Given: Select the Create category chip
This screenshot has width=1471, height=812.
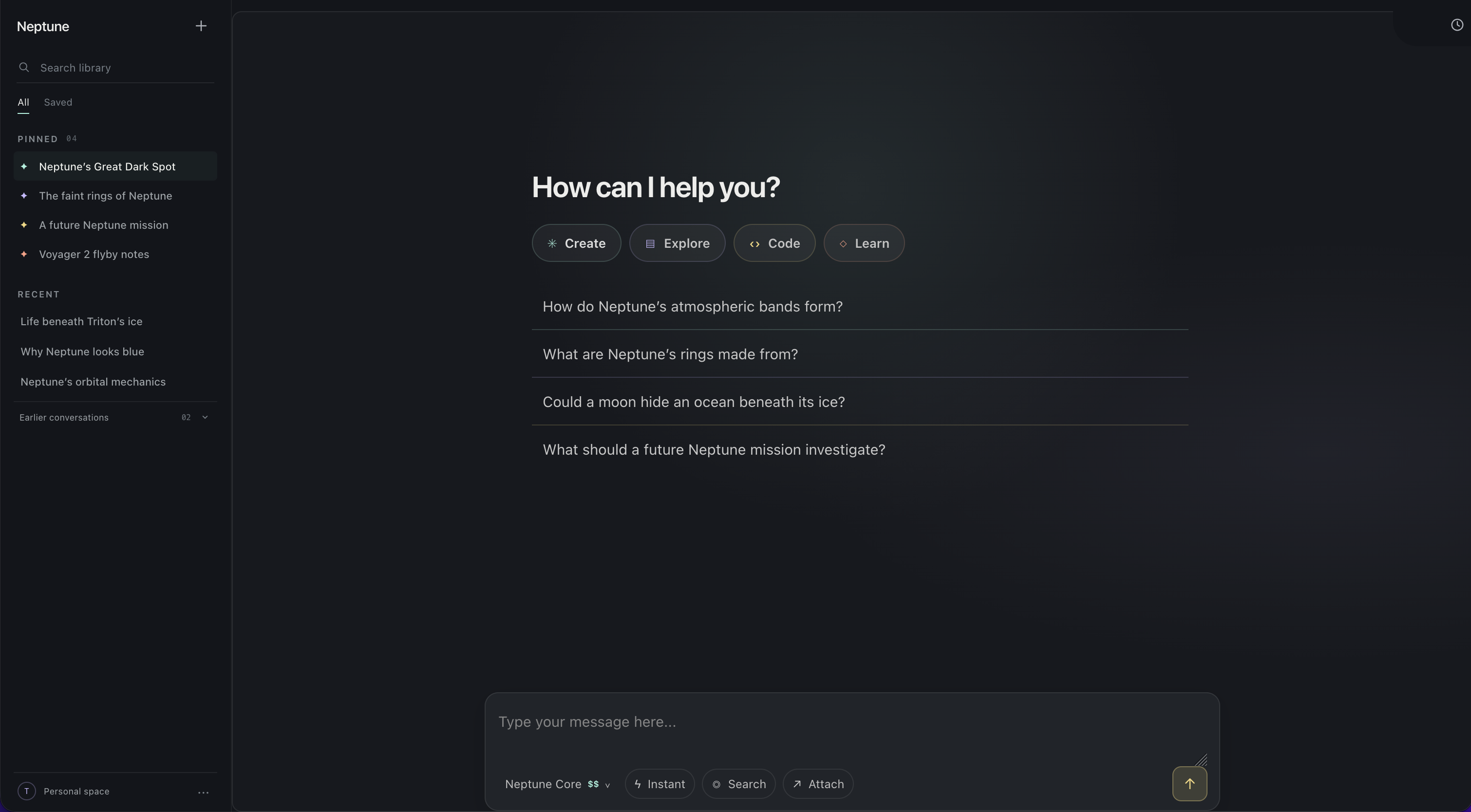Looking at the screenshot, I should click(x=576, y=243).
